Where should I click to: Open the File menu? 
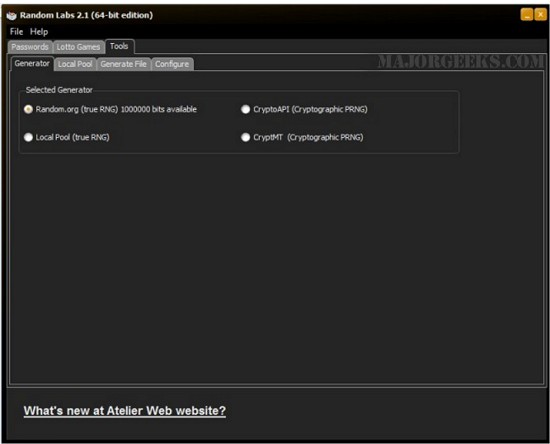pos(16,32)
